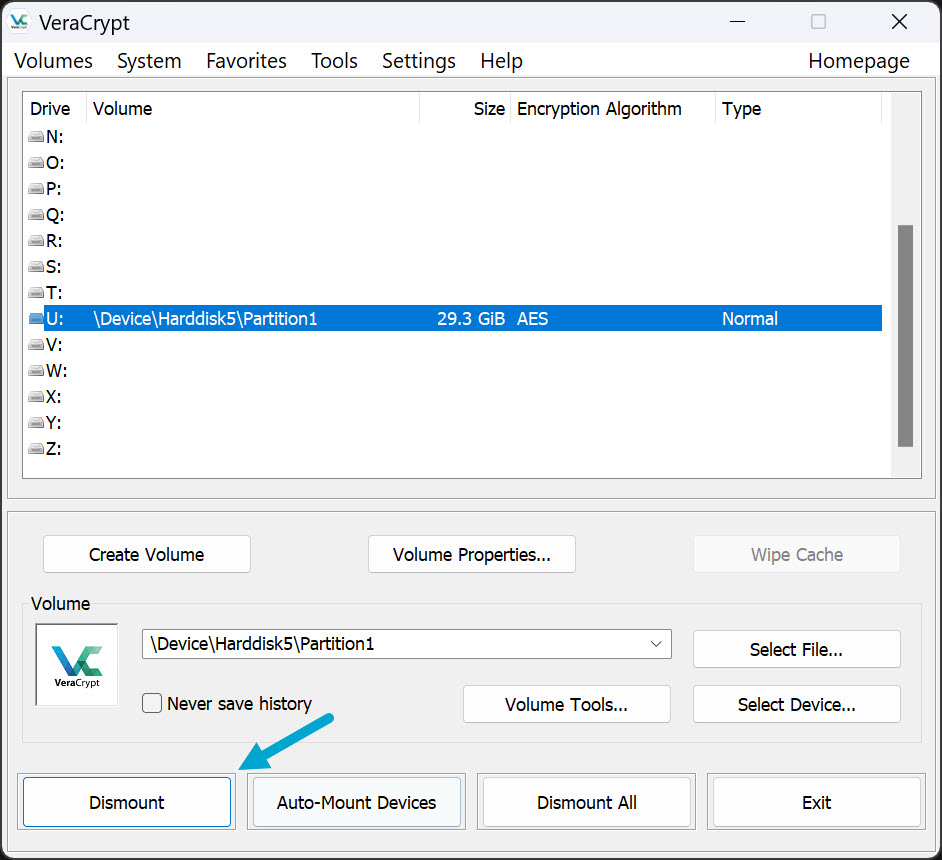This screenshot has height=860, width=942.
Task: Click the VeraCrypt title bar app icon
Action: (x=19, y=22)
